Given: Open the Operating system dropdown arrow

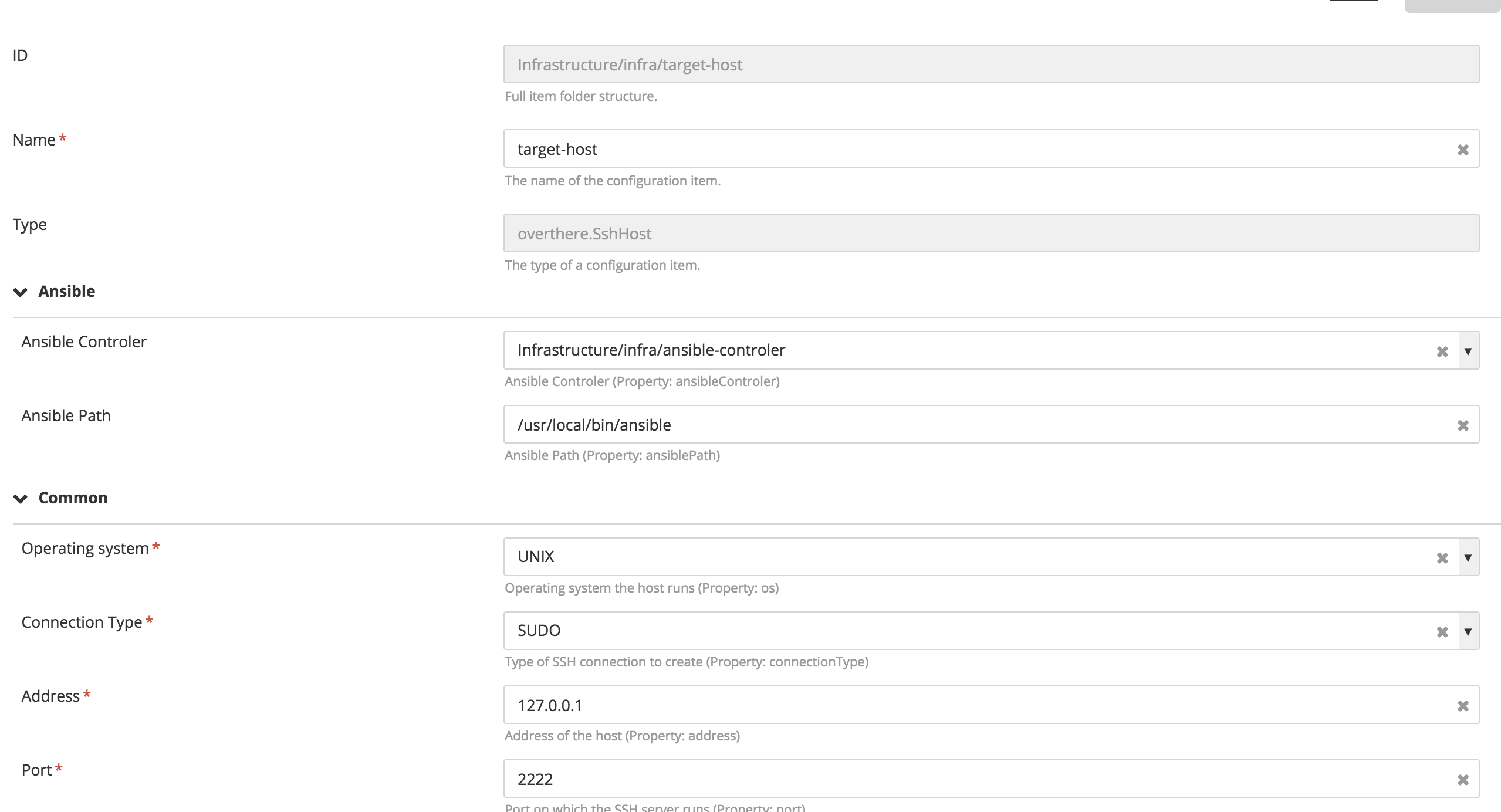Looking at the screenshot, I should [x=1468, y=557].
